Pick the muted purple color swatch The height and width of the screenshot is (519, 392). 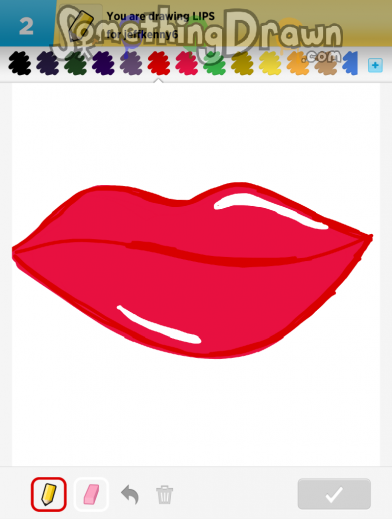[131, 63]
